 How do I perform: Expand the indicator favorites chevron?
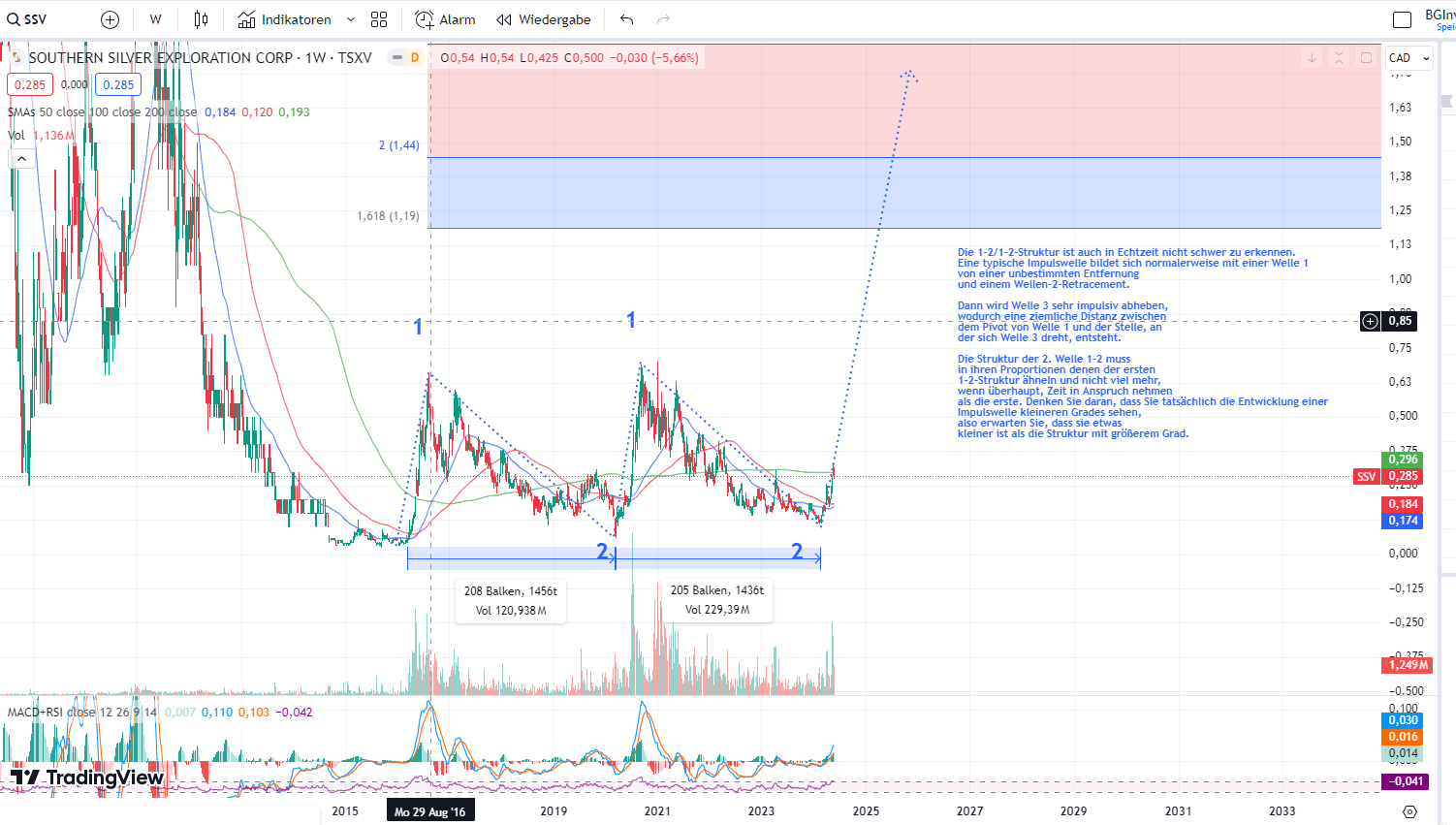351,19
